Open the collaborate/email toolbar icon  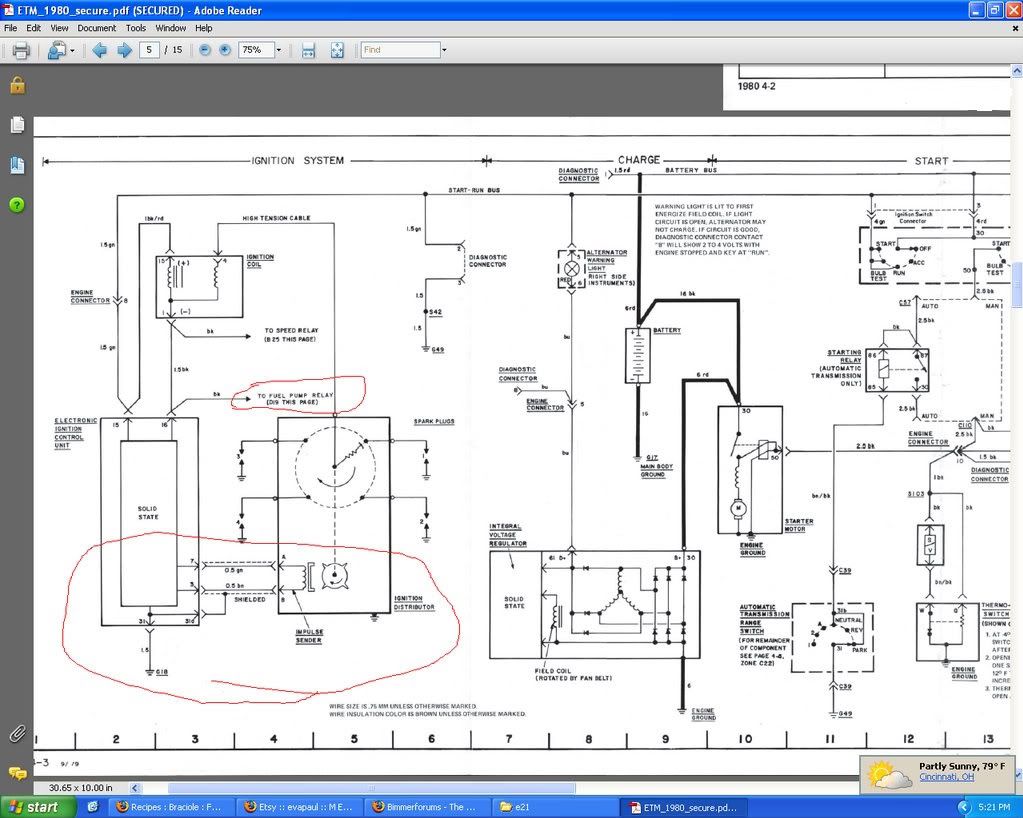pos(57,50)
